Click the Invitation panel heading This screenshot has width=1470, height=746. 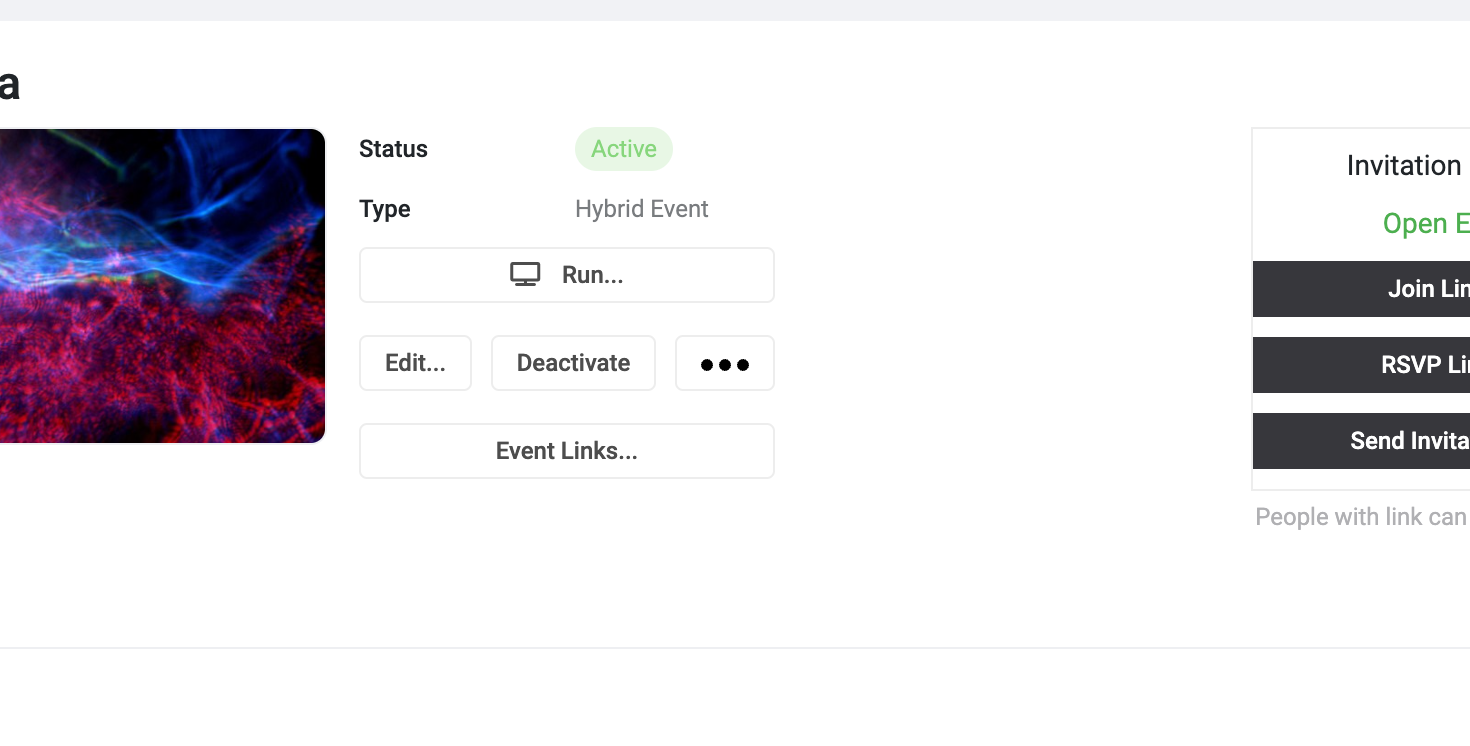click(1405, 166)
